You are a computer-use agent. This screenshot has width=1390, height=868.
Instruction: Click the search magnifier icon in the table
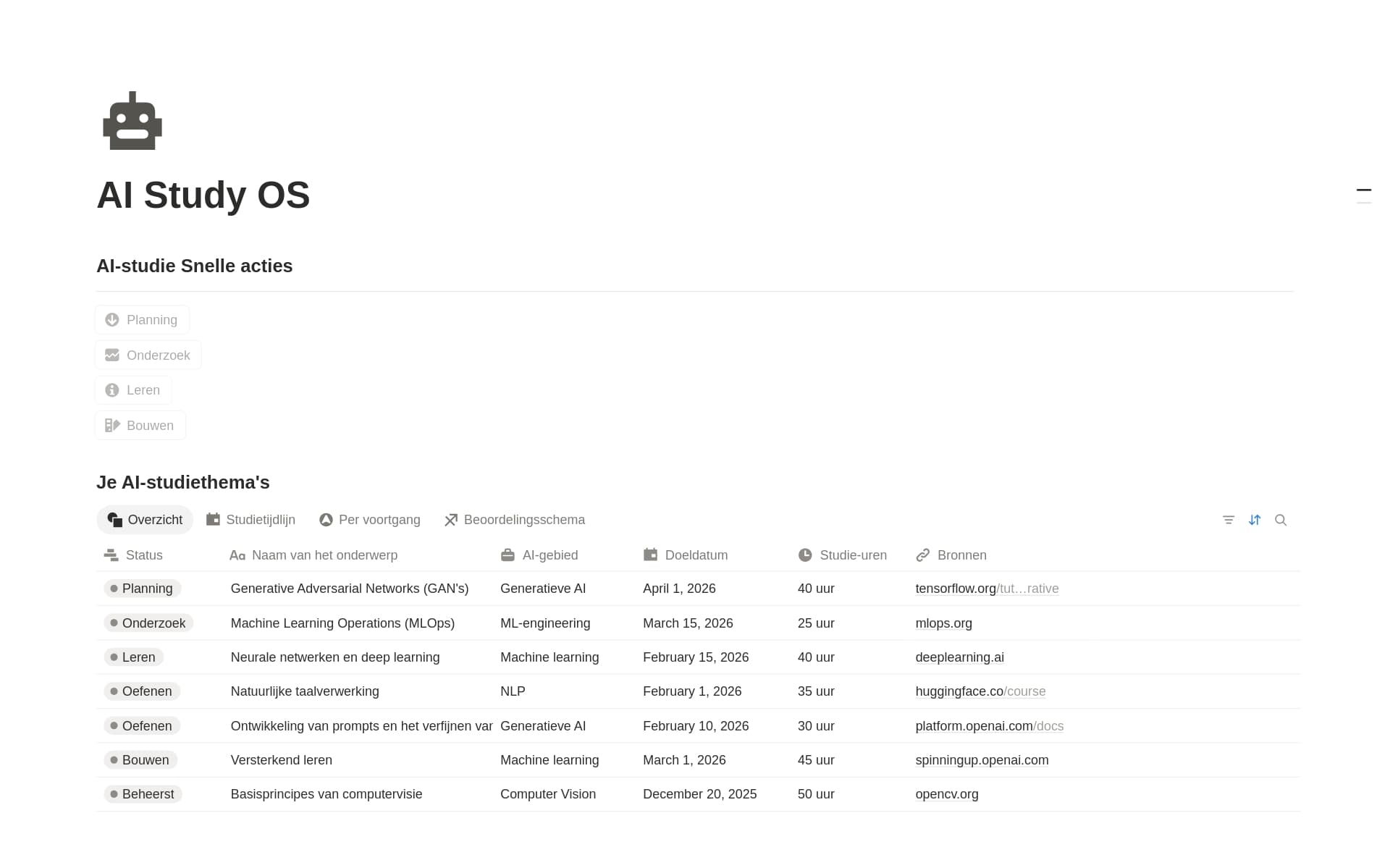pyautogui.click(x=1281, y=520)
